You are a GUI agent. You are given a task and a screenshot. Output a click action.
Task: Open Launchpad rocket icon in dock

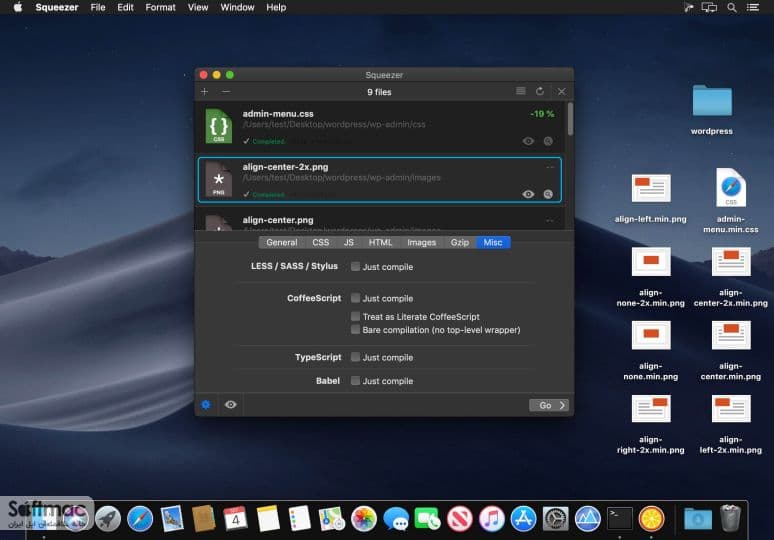[x=108, y=519]
